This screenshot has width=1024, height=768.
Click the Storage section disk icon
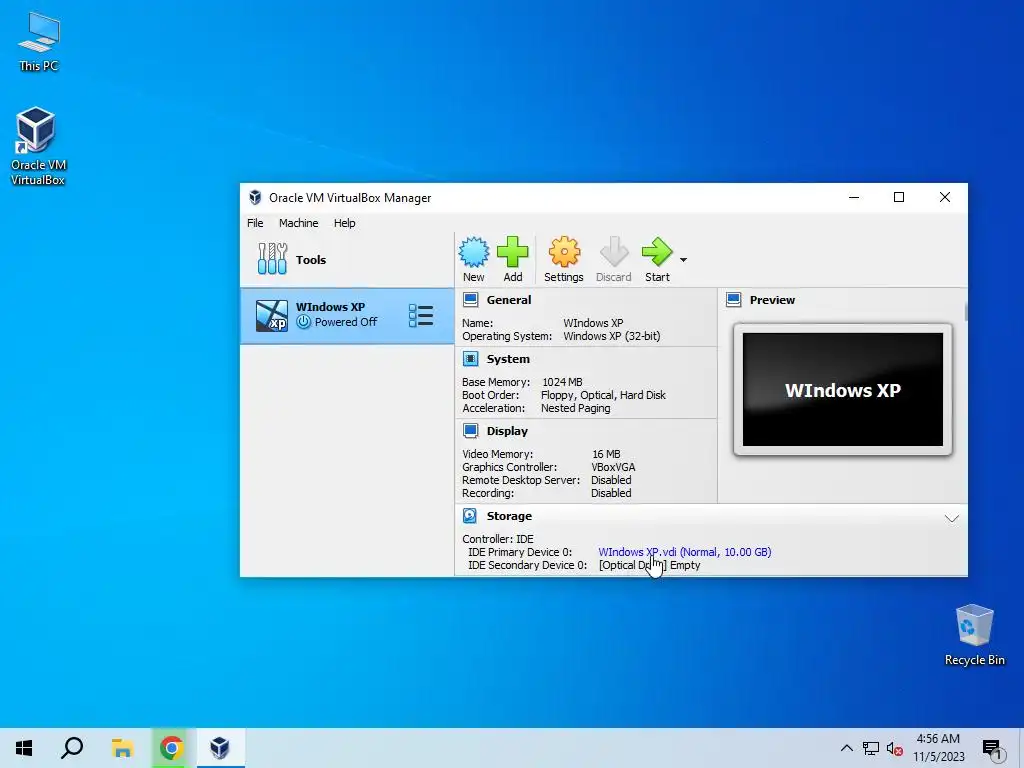(x=470, y=516)
